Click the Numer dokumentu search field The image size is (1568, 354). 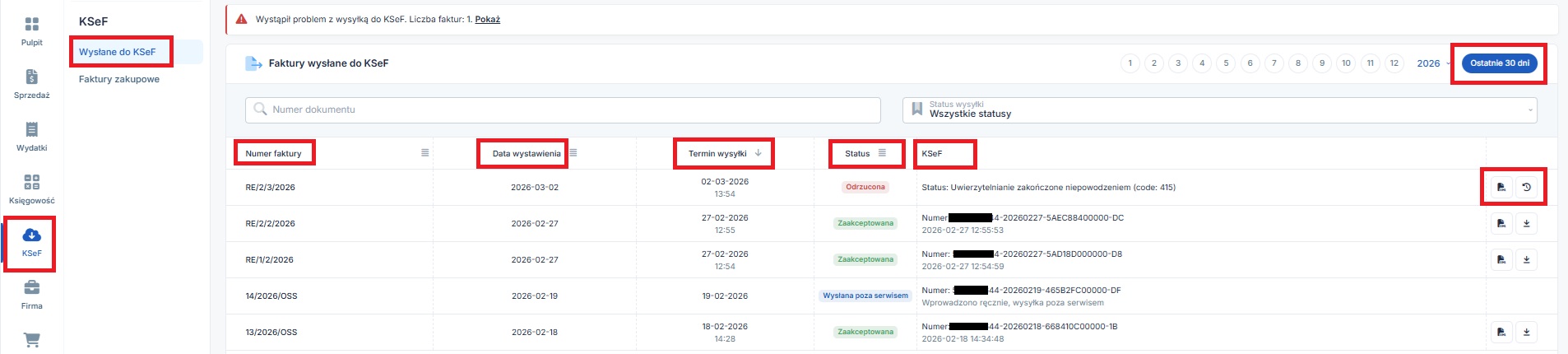point(563,109)
